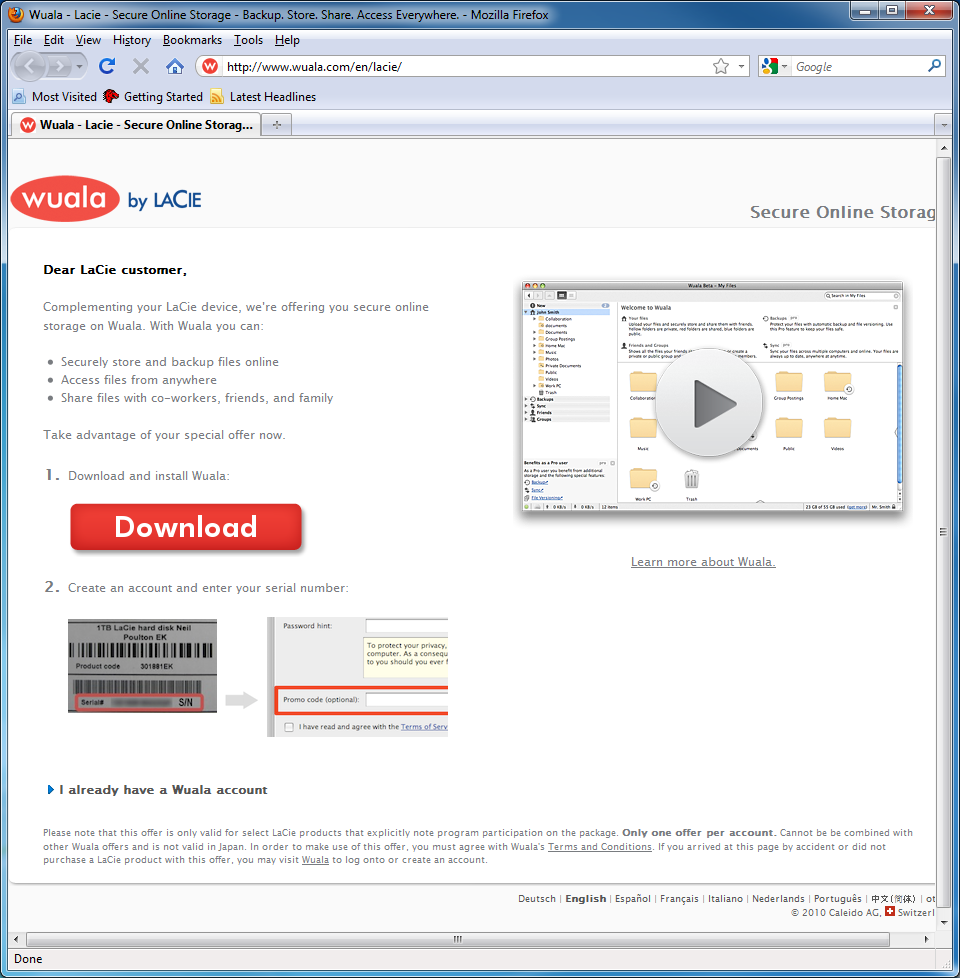Click the by LACIE logo

coord(165,200)
